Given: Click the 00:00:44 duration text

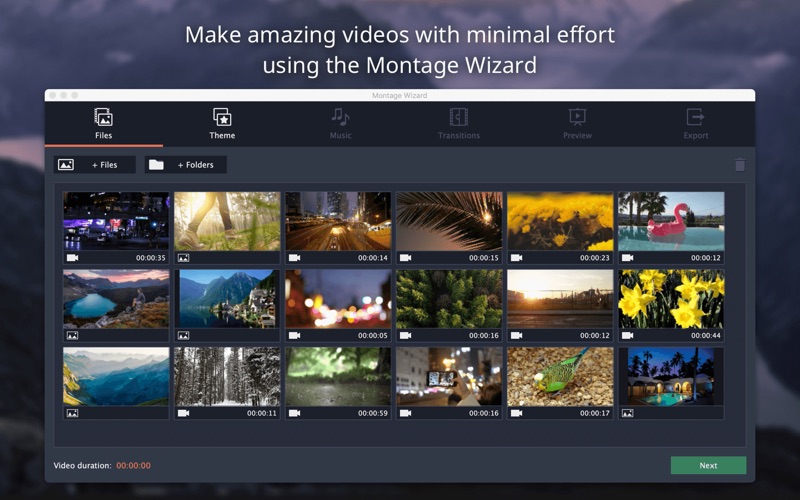Looking at the screenshot, I should (706, 336).
